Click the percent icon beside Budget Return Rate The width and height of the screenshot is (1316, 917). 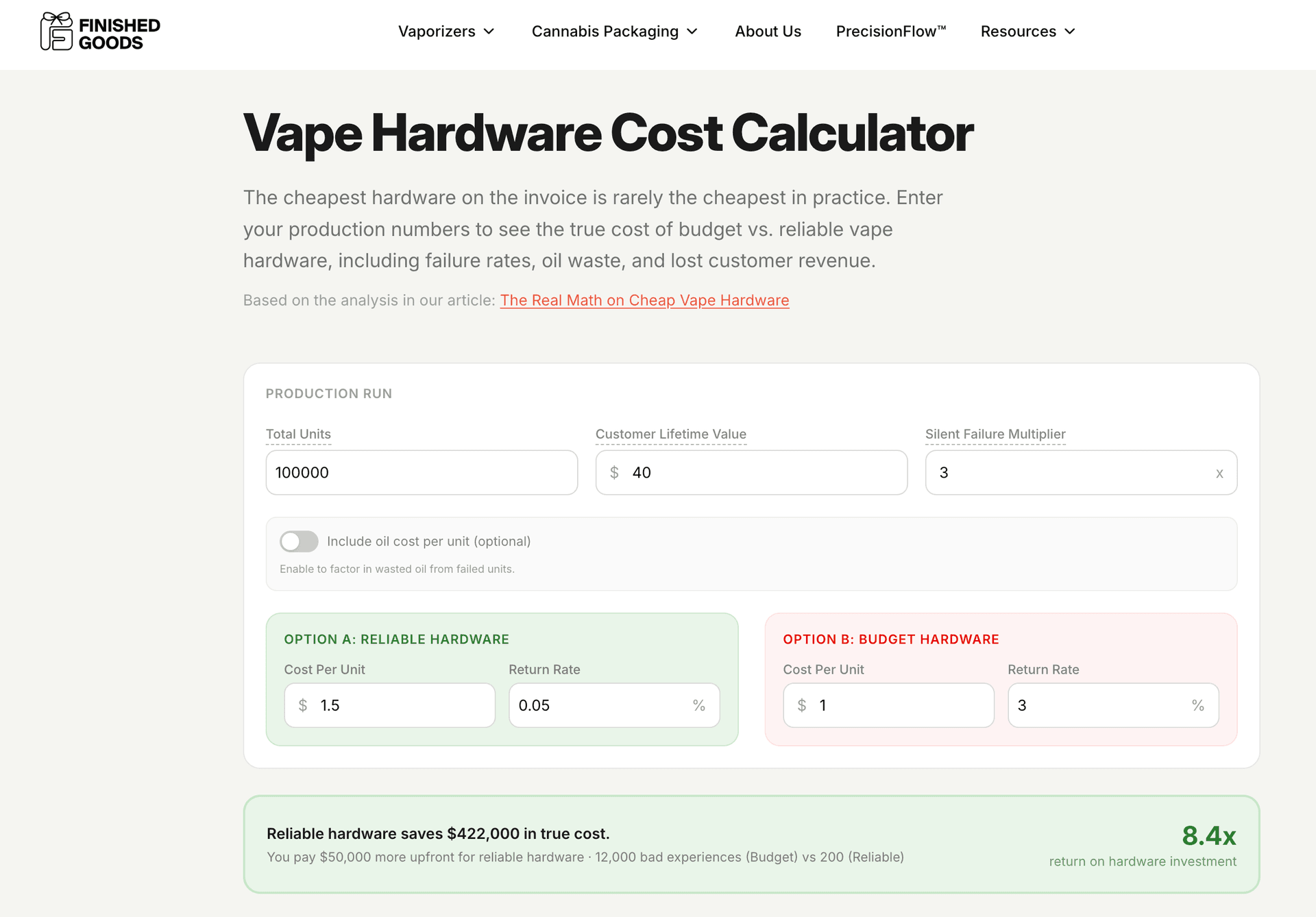(x=1197, y=705)
